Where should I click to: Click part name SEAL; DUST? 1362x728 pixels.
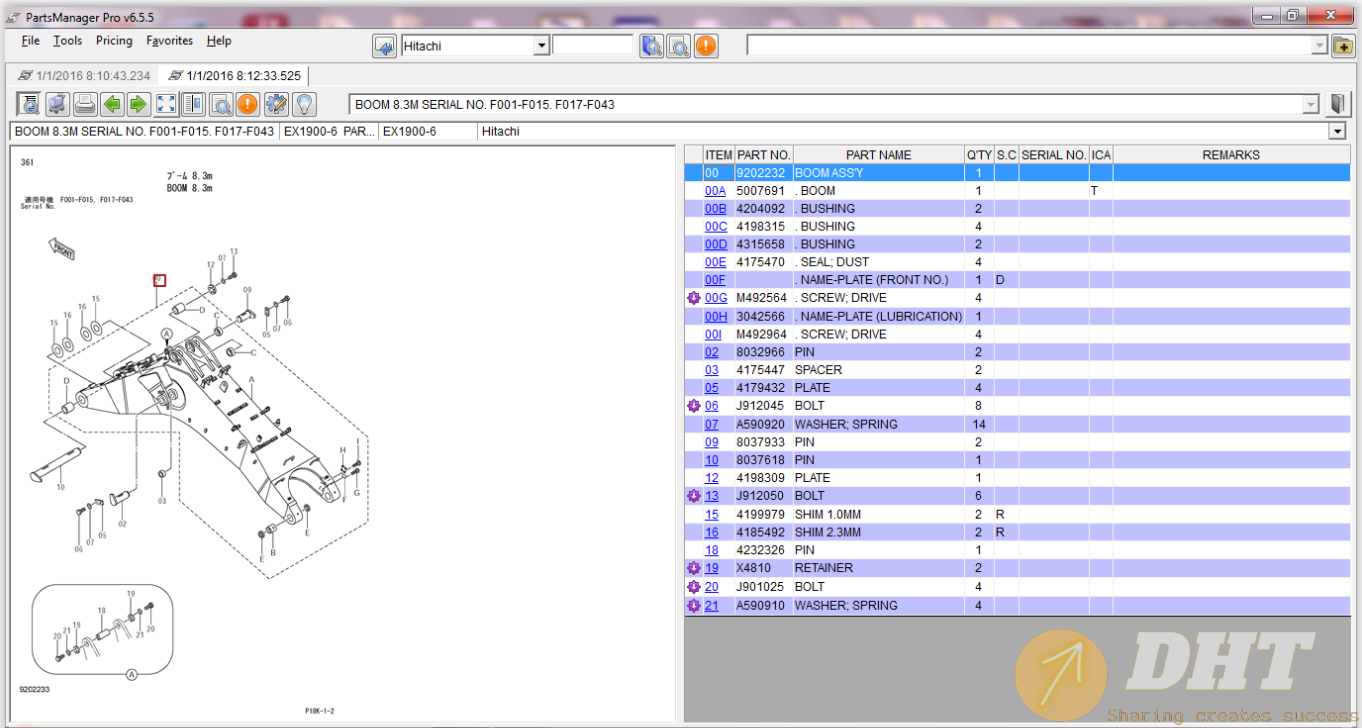coord(832,262)
